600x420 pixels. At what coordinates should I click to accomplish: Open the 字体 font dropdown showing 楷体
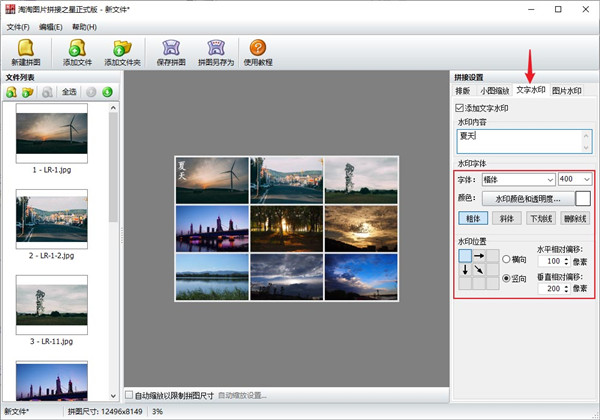point(517,179)
